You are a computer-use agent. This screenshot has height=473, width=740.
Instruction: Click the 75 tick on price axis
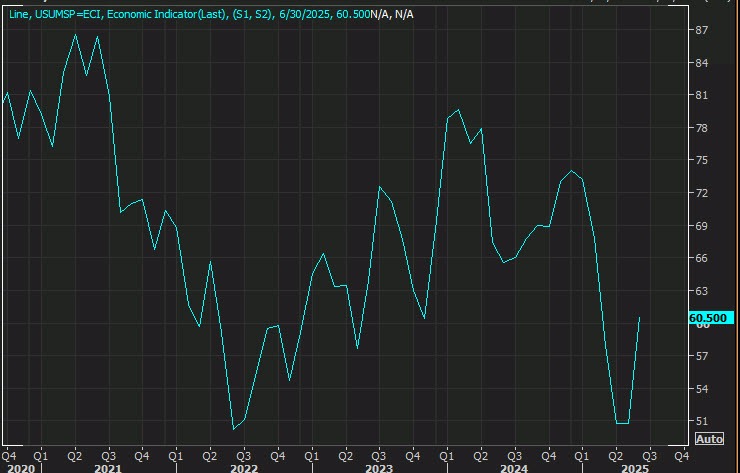pos(701,160)
